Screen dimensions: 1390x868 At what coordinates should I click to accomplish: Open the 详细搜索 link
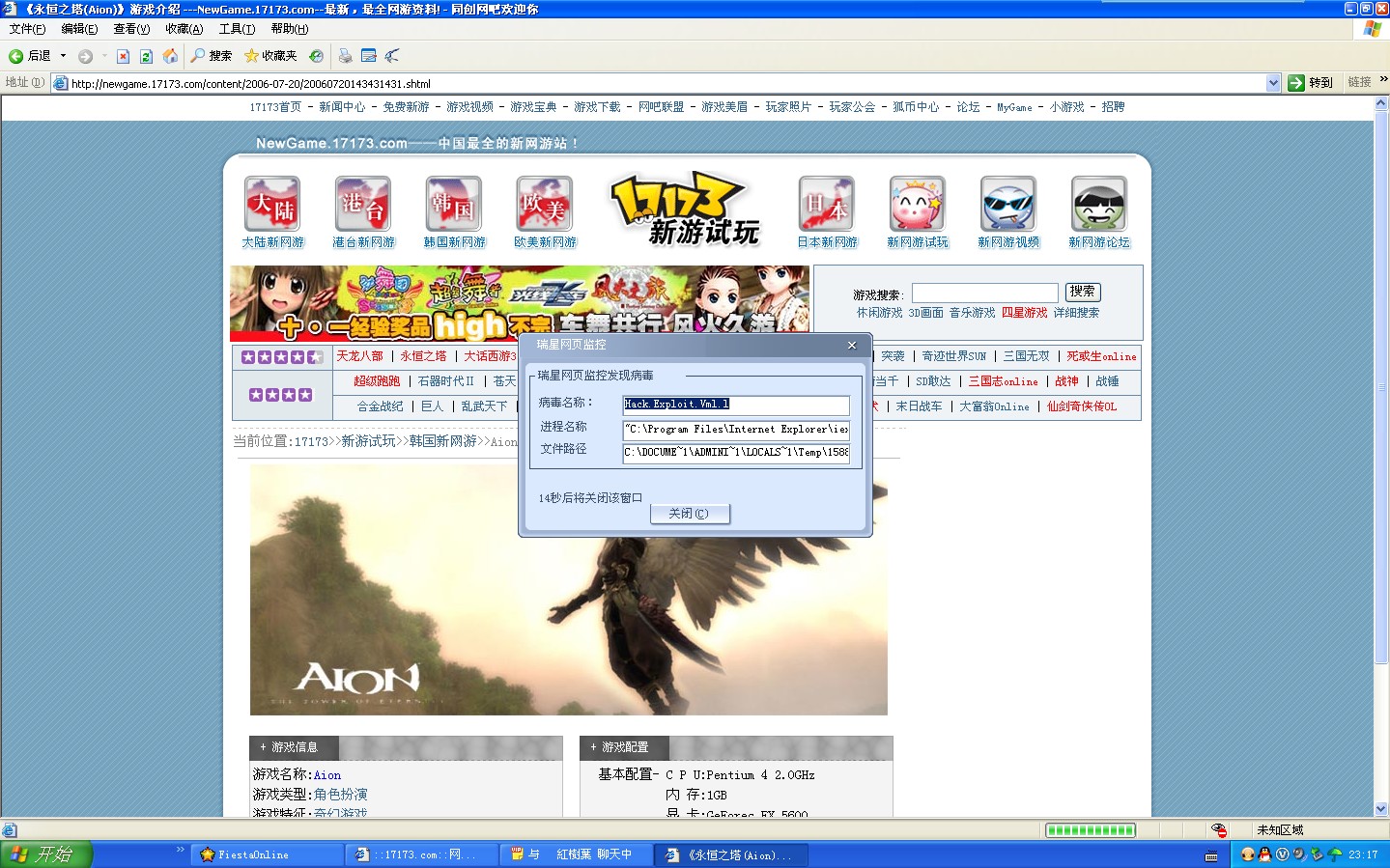click(x=1076, y=313)
